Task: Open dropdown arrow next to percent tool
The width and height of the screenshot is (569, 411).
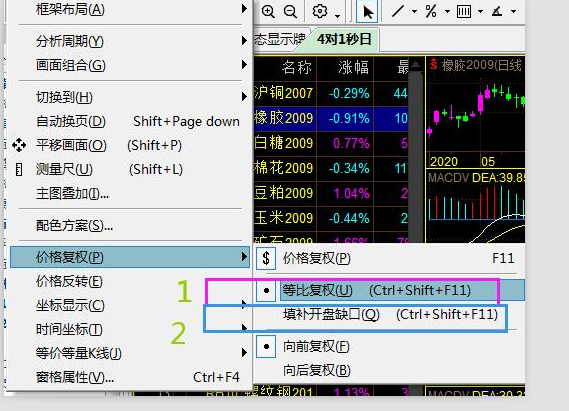Action: tap(447, 12)
